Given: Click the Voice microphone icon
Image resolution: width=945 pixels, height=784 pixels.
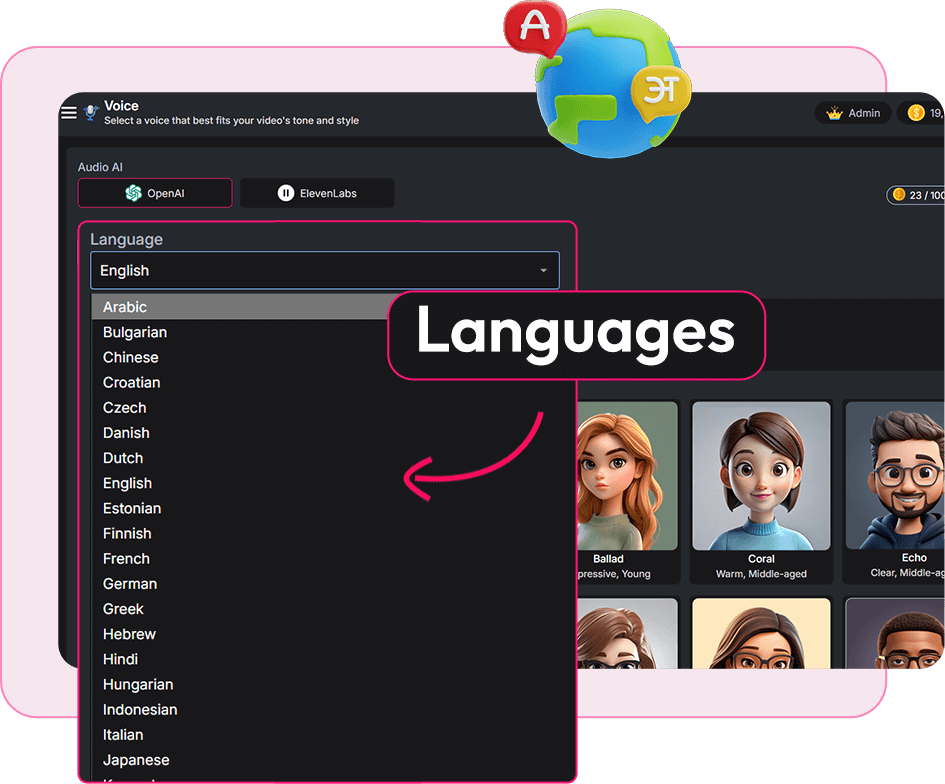Looking at the screenshot, I should click(x=91, y=113).
